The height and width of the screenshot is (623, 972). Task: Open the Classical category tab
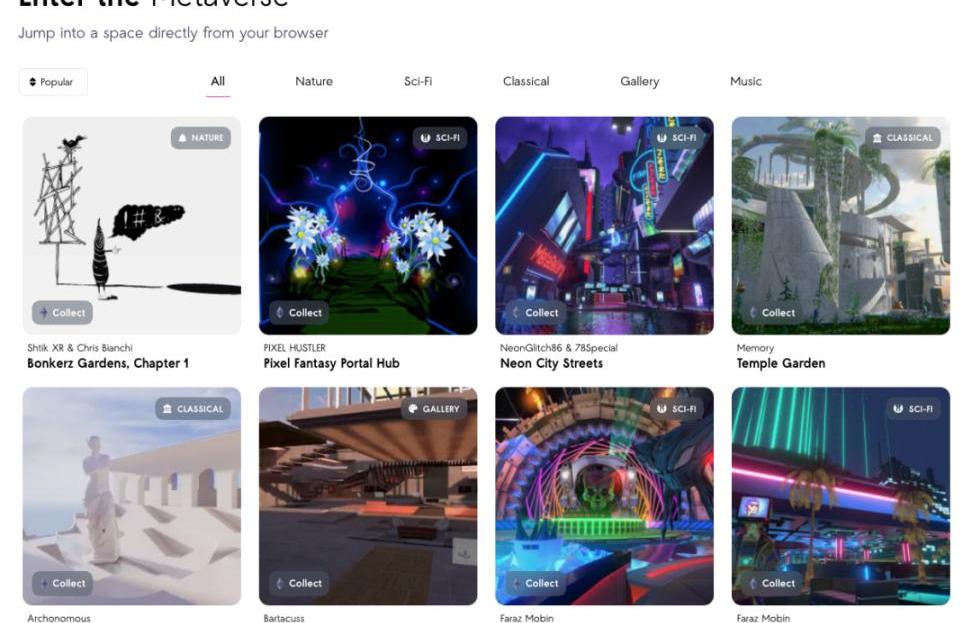click(526, 81)
